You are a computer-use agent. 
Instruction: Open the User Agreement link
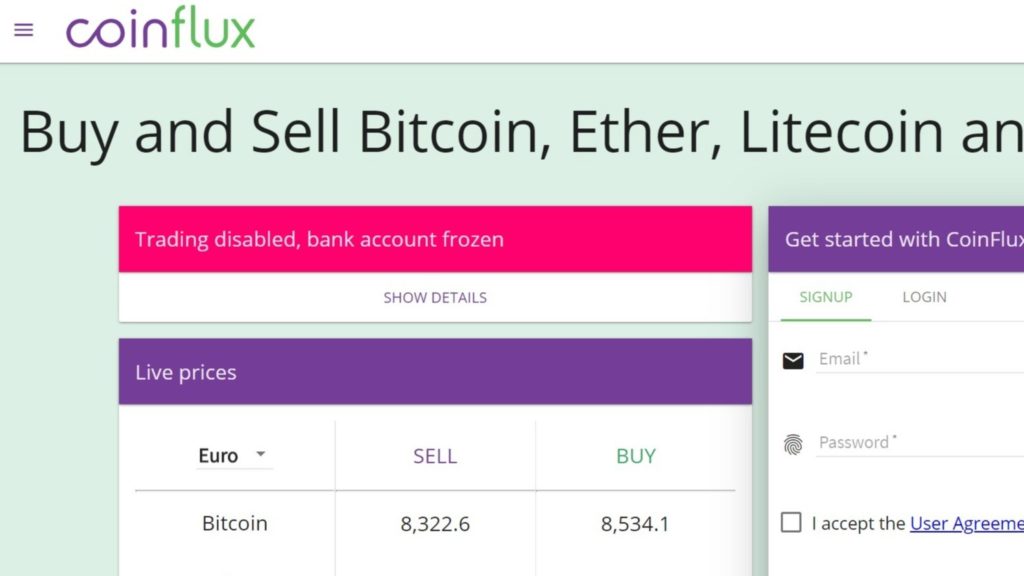click(967, 523)
